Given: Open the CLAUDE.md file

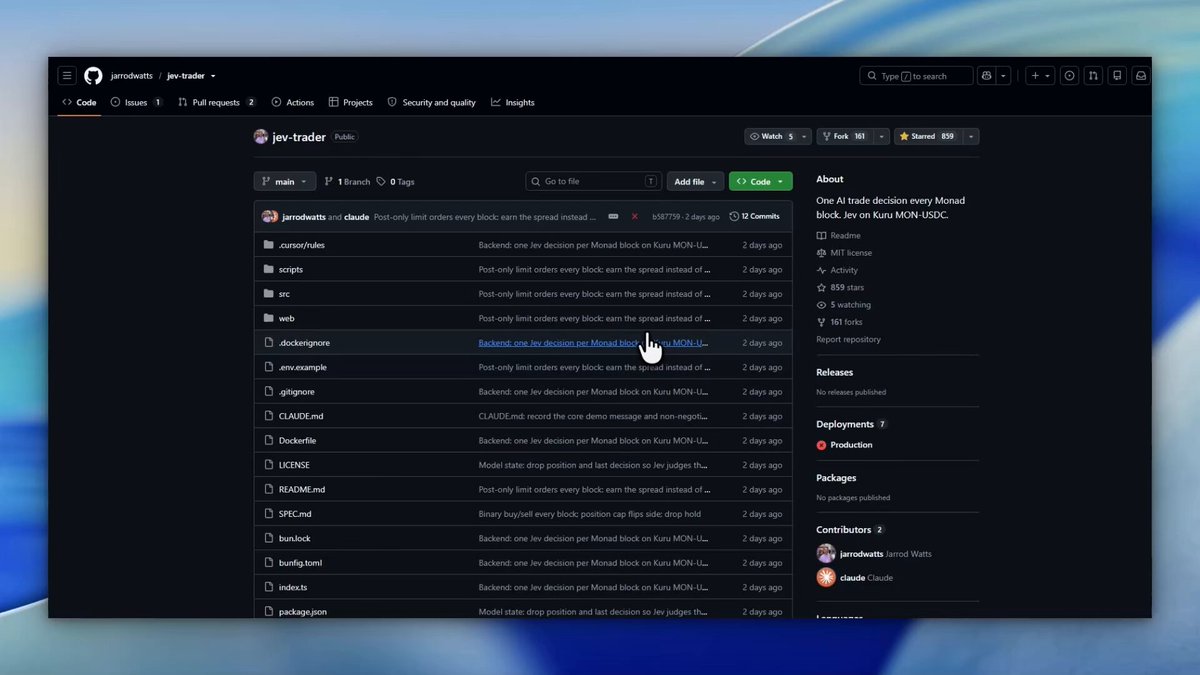Looking at the screenshot, I should coord(301,416).
